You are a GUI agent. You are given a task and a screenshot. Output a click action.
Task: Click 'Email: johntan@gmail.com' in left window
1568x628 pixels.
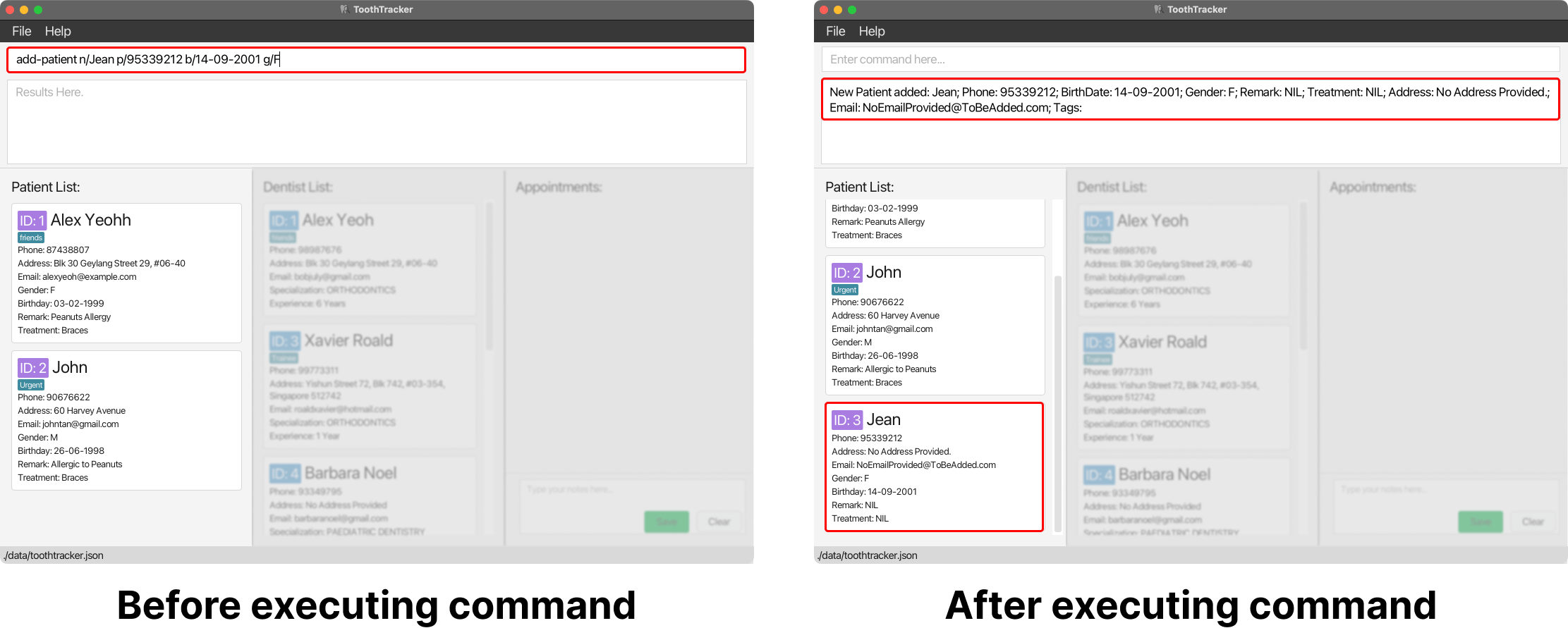point(68,424)
